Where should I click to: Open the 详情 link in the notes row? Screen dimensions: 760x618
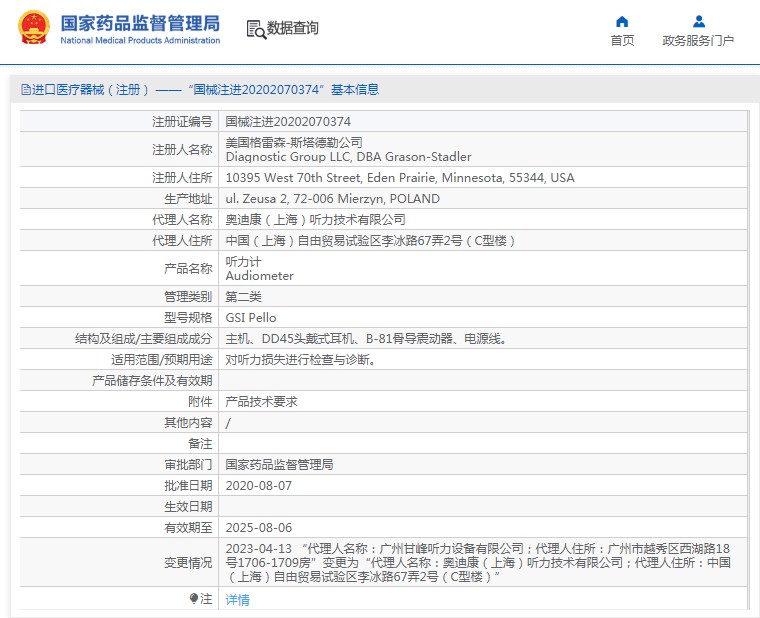237,599
